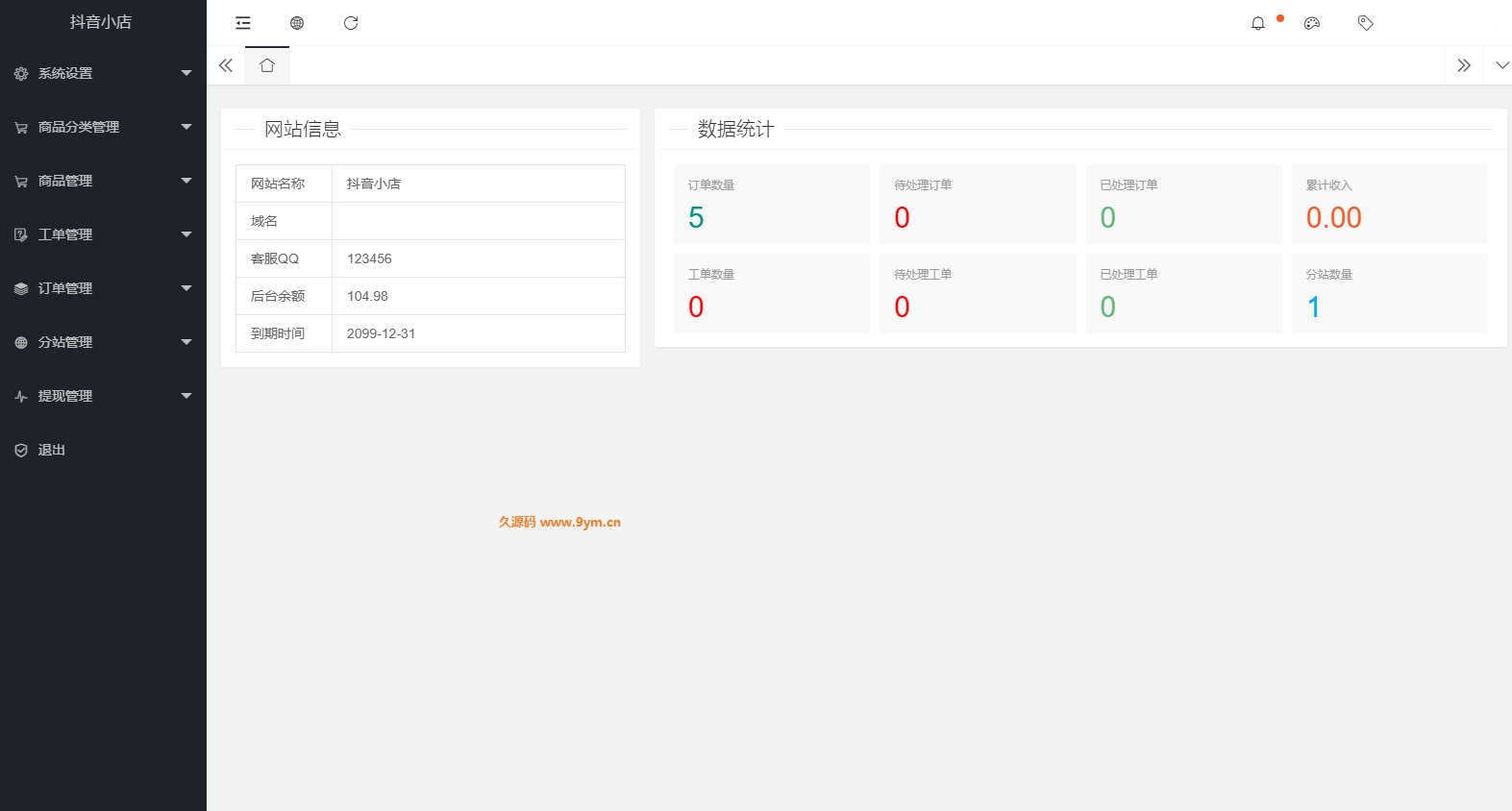1512x811 pixels.
Task: Expand the 系统设置 menu
Action: 103,73
